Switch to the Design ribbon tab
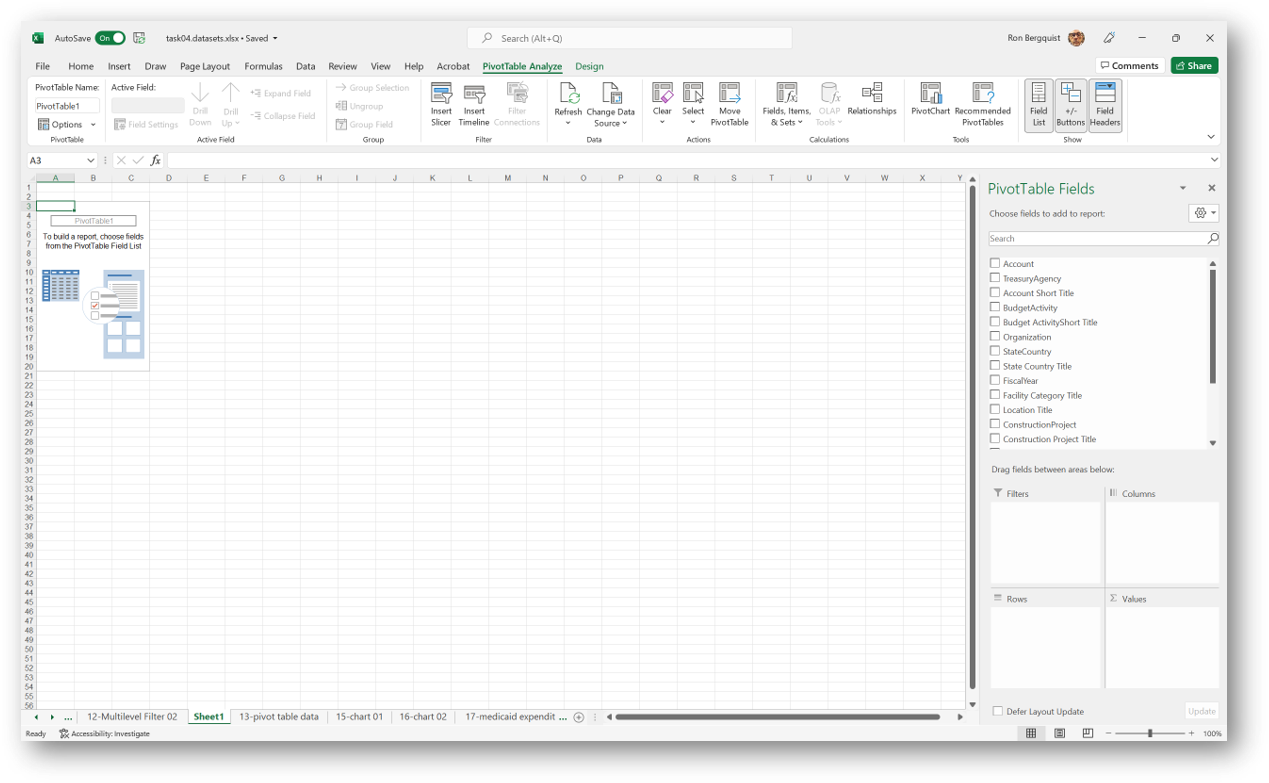The width and height of the screenshot is (1269, 783). [589, 66]
